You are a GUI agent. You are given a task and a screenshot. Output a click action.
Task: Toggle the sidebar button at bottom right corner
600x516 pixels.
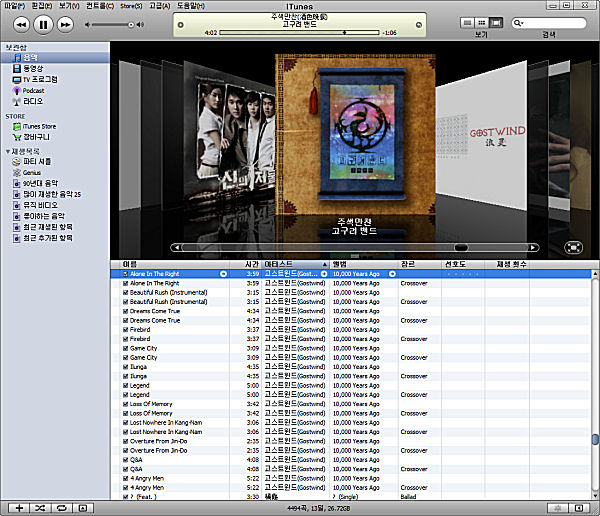579,508
